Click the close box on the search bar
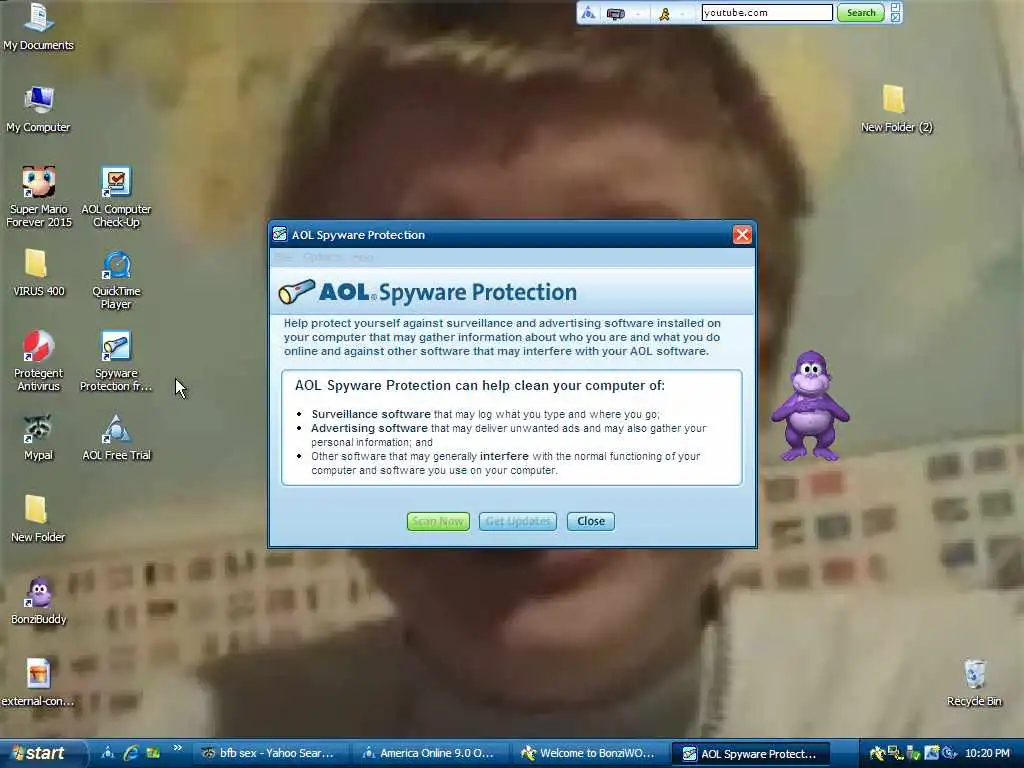Image resolution: width=1024 pixels, height=768 pixels. (896, 18)
